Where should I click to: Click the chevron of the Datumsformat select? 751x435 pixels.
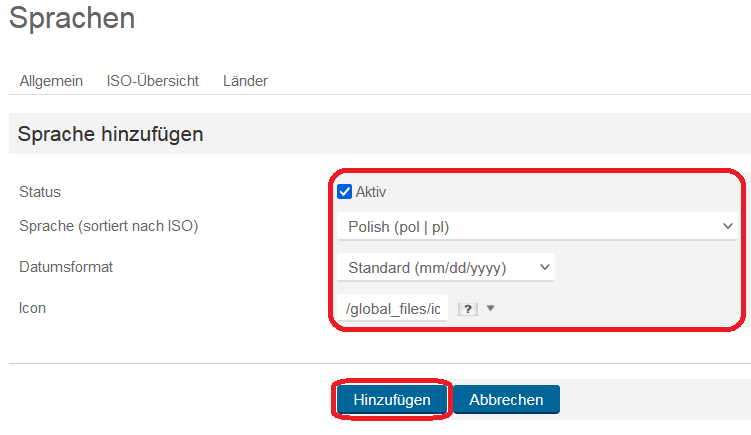(x=545, y=267)
